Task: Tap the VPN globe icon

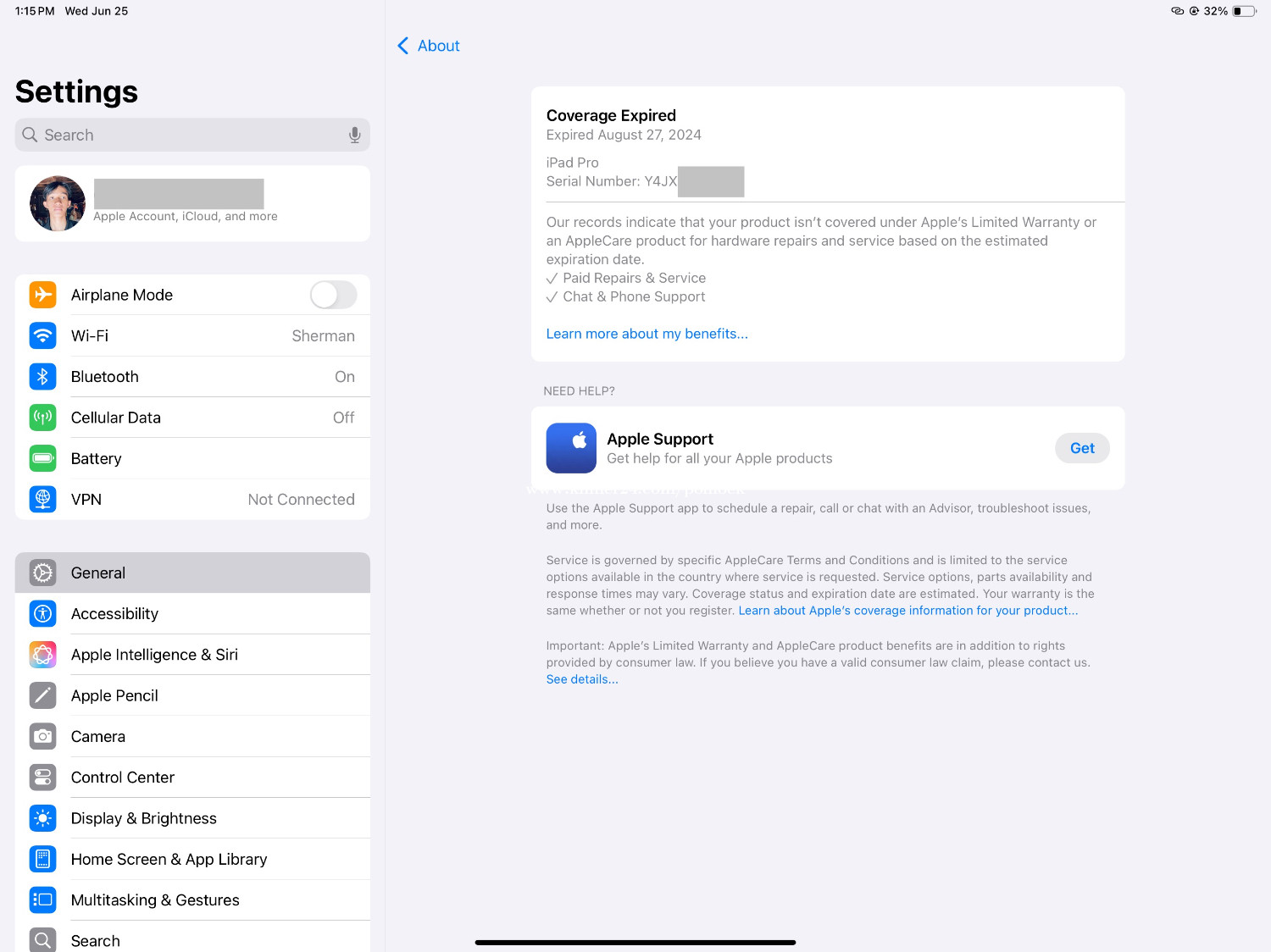Action: click(42, 499)
